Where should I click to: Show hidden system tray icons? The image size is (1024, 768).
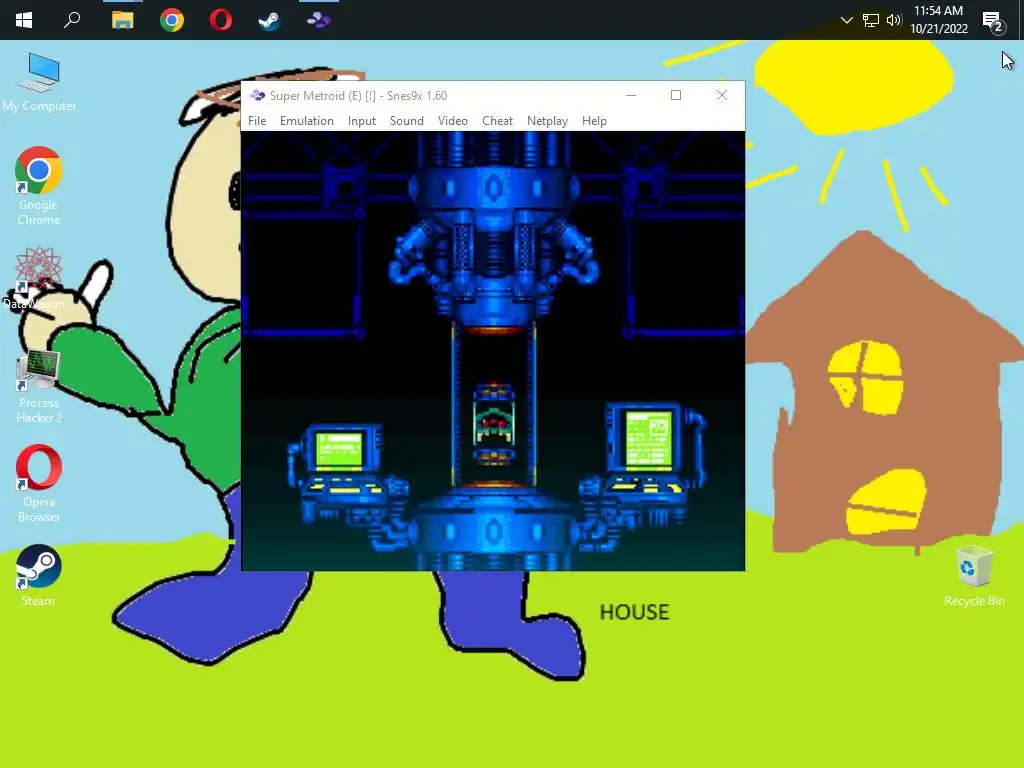coord(846,20)
